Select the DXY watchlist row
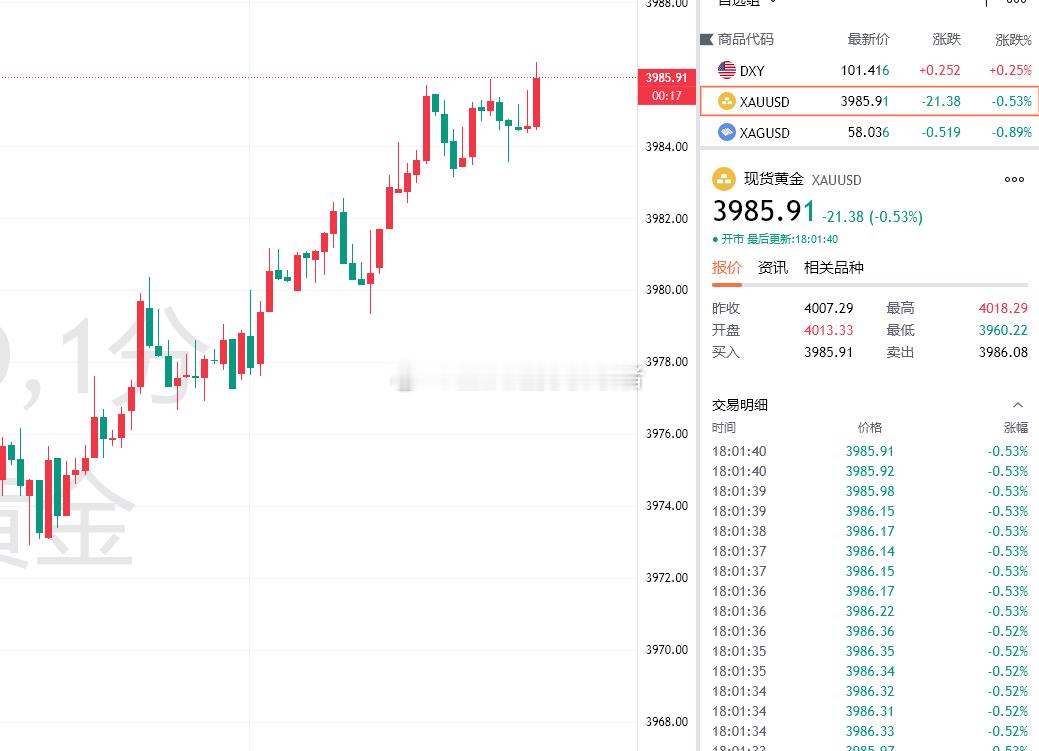 click(x=869, y=70)
